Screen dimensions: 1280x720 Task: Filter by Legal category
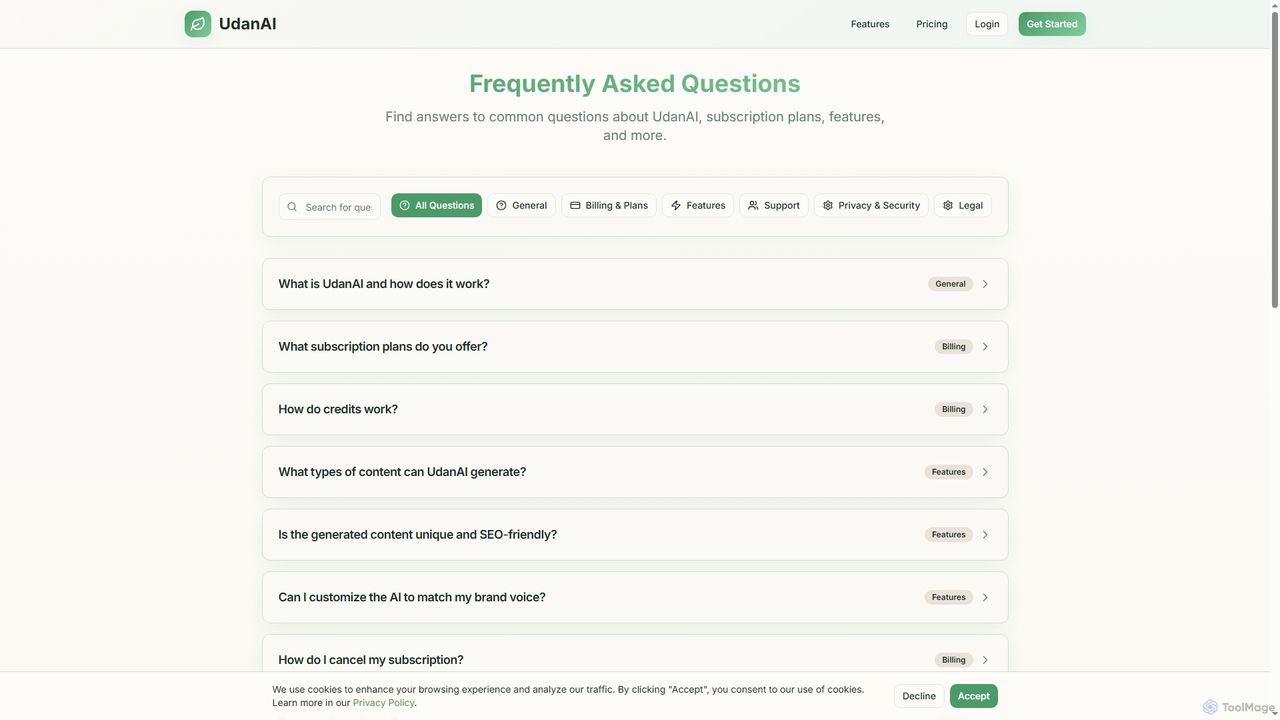[x=963, y=205]
